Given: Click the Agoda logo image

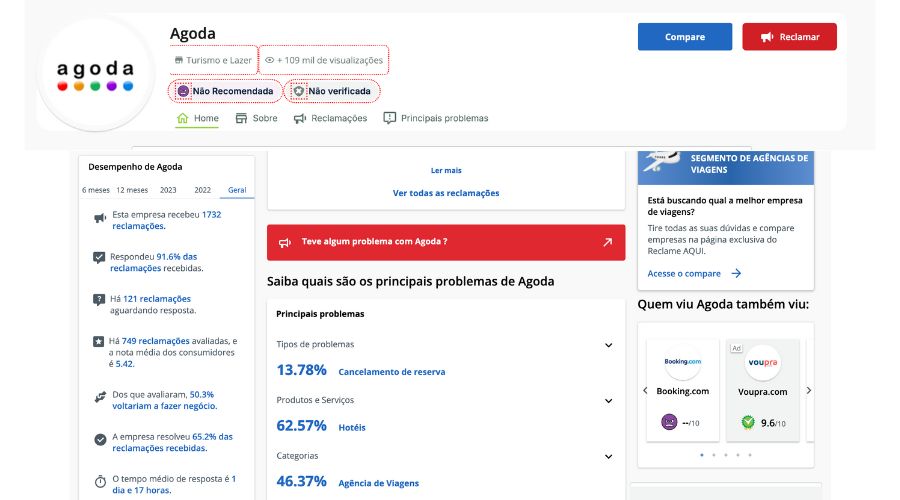Looking at the screenshot, I should click(x=95, y=73).
